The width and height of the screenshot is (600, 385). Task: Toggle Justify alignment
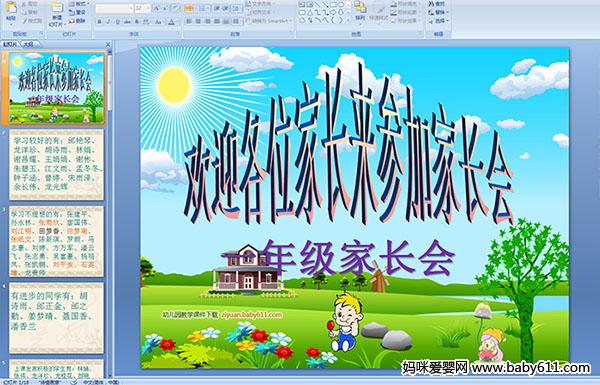point(217,21)
